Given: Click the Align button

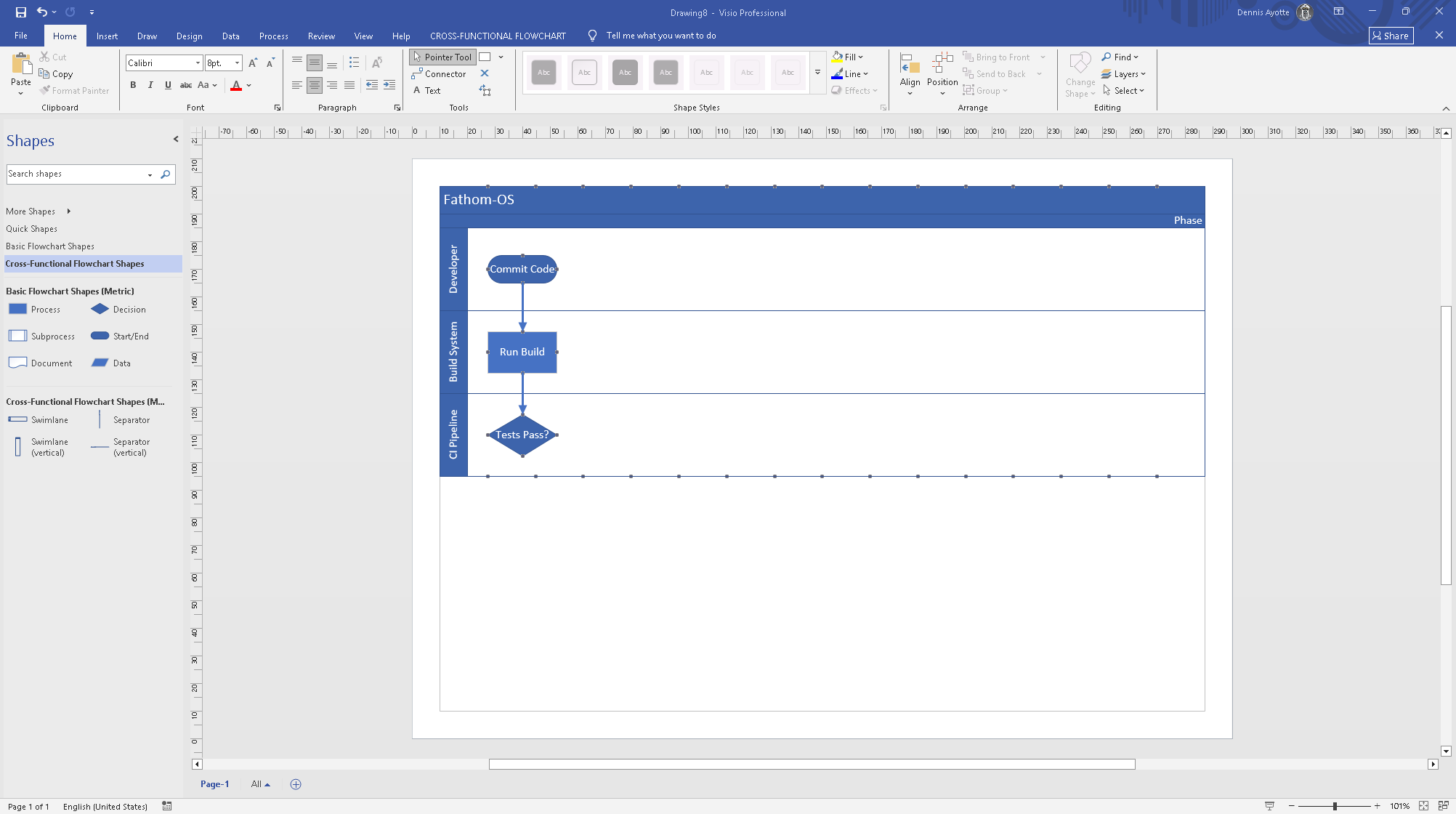Looking at the screenshot, I should pos(910,73).
